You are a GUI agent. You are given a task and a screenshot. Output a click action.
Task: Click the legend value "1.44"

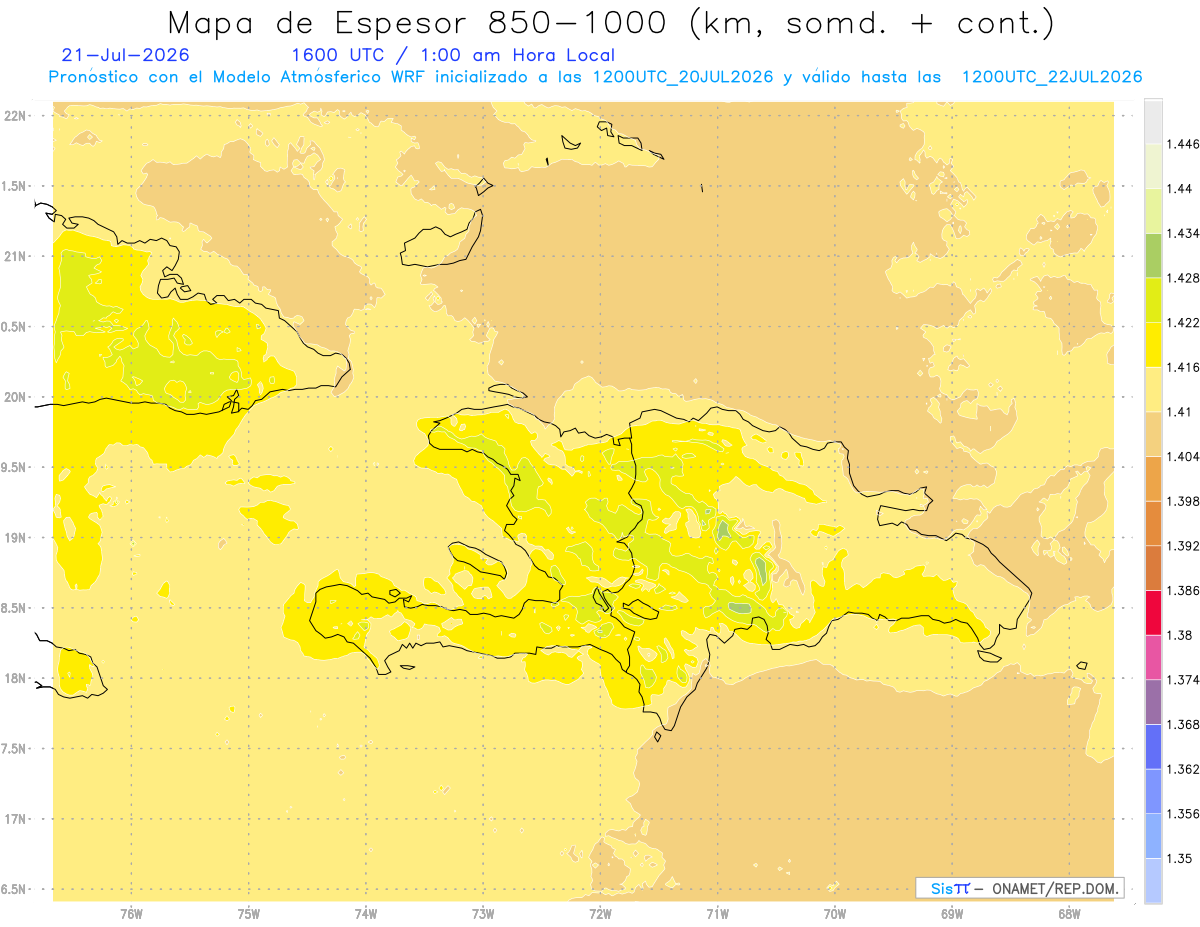point(1179,188)
